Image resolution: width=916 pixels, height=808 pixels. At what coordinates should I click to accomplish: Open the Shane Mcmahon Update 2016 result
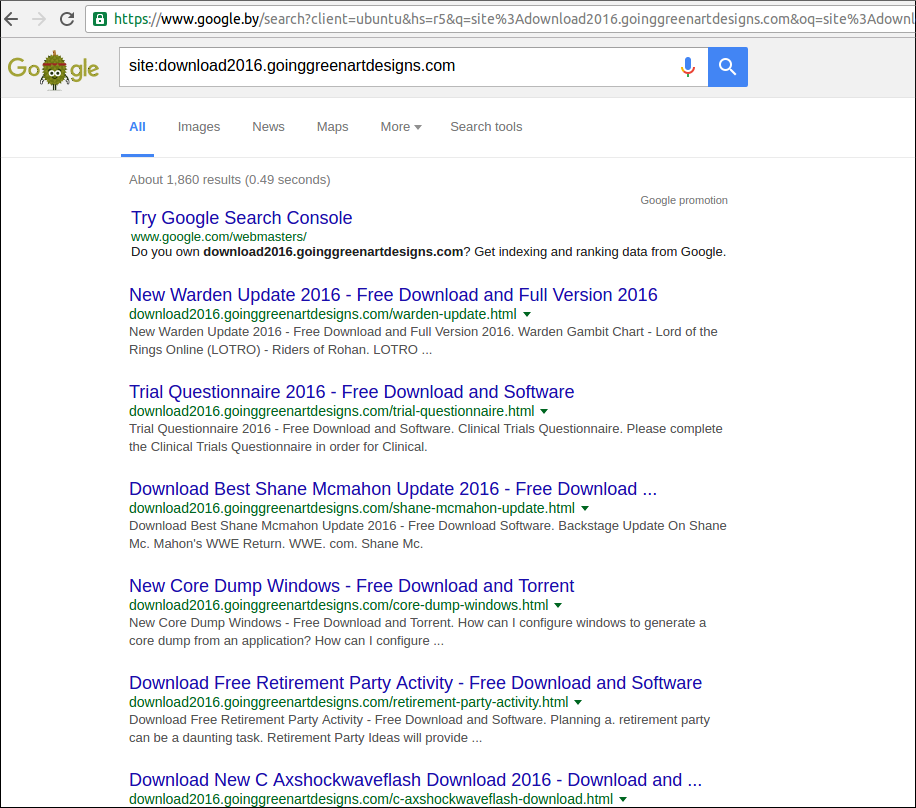pyautogui.click(x=393, y=489)
